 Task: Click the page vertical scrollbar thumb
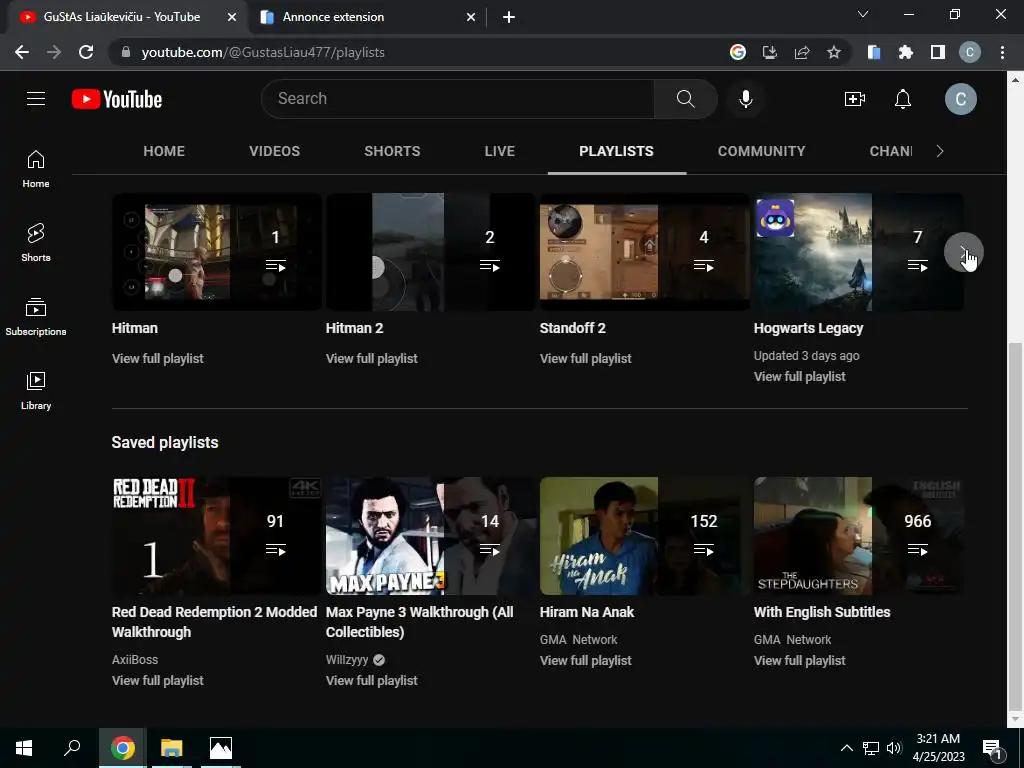pos(1015,526)
